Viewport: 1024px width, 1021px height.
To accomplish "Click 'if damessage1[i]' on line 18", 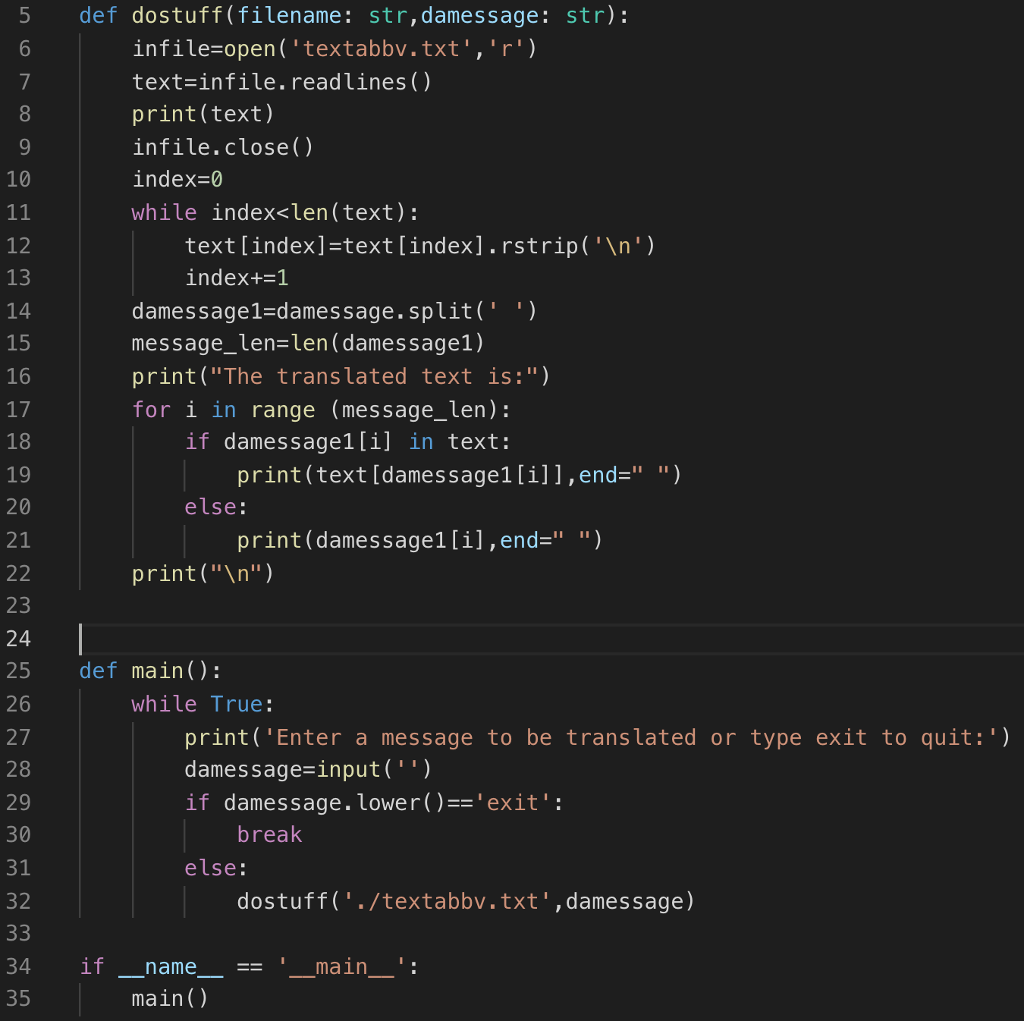I will [x=289, y=442].
